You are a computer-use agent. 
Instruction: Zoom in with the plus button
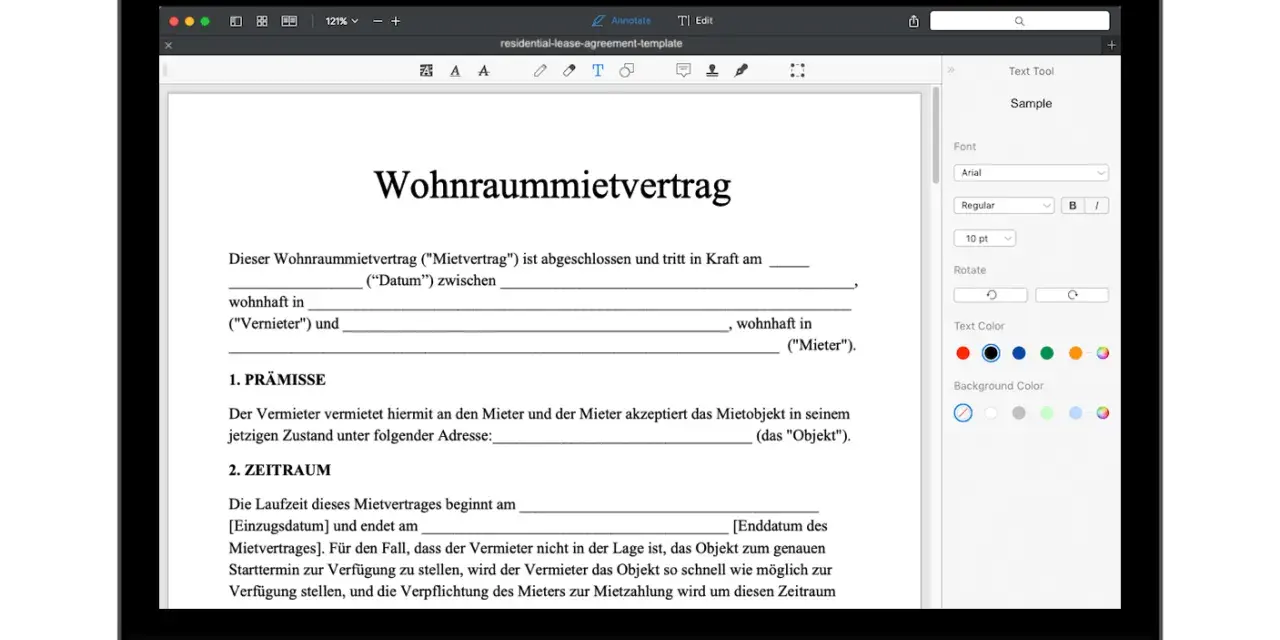click(396, 21)
